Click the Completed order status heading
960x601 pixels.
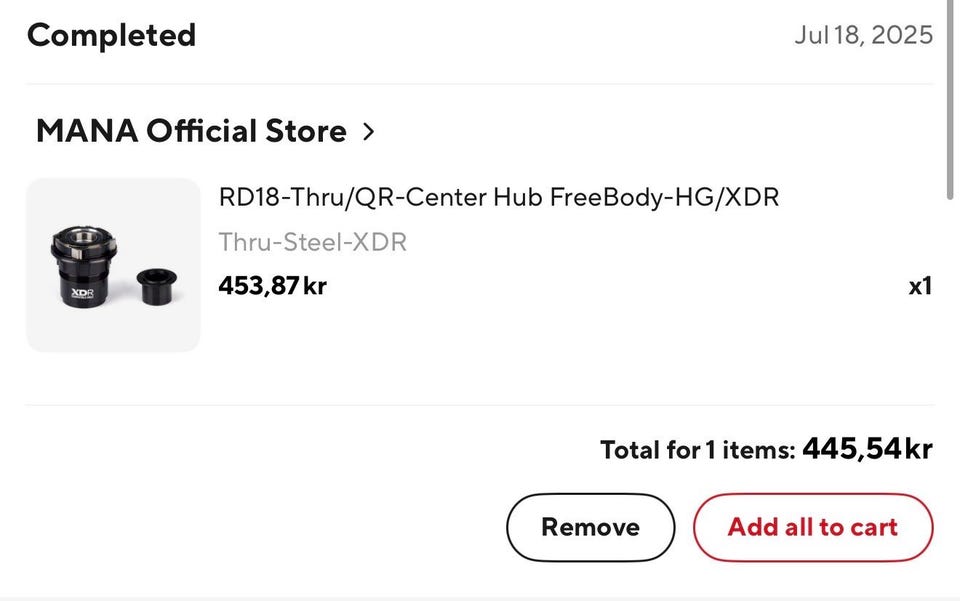111,36
